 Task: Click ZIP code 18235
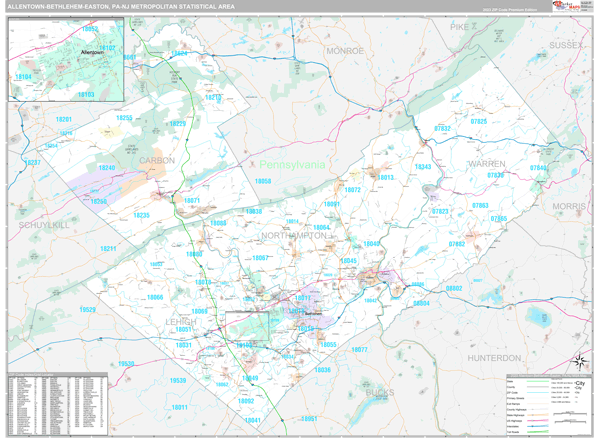coord(141,215)
